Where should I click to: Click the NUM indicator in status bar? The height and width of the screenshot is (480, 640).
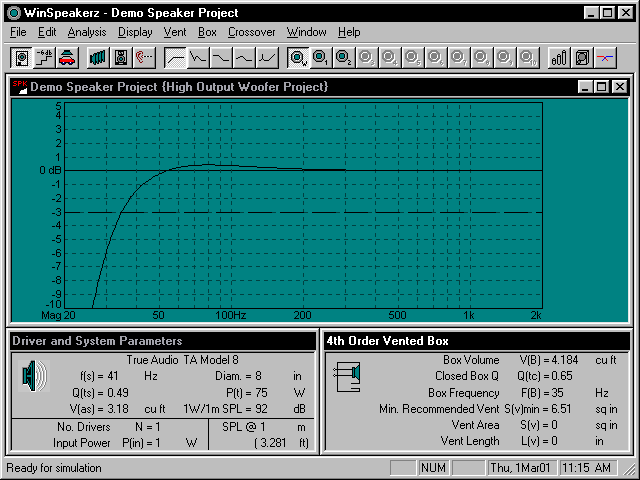tap(433, 467)
